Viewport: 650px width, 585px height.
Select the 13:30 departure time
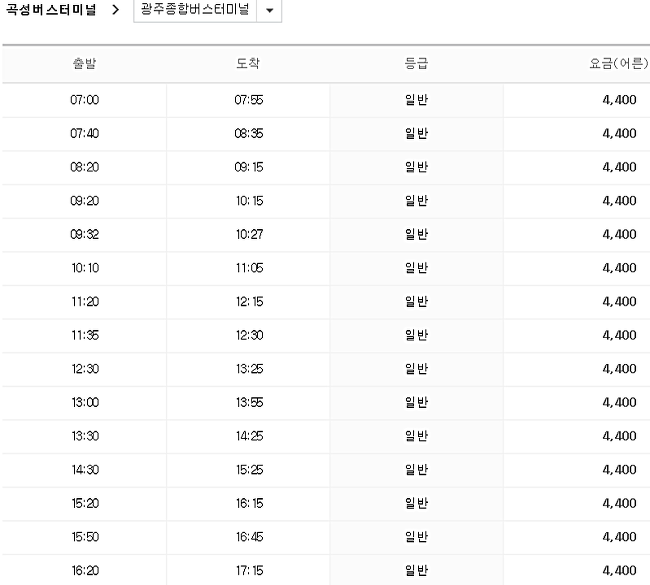coord(85,436)
